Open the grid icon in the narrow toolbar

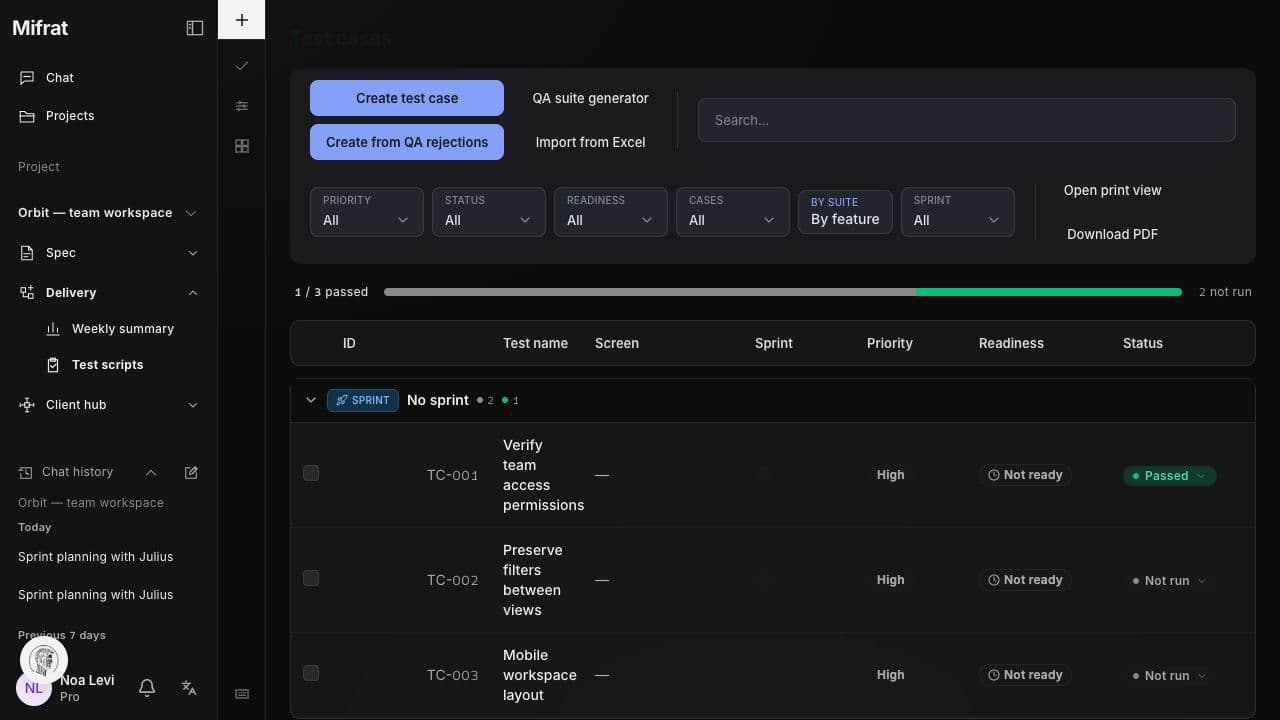241,146
